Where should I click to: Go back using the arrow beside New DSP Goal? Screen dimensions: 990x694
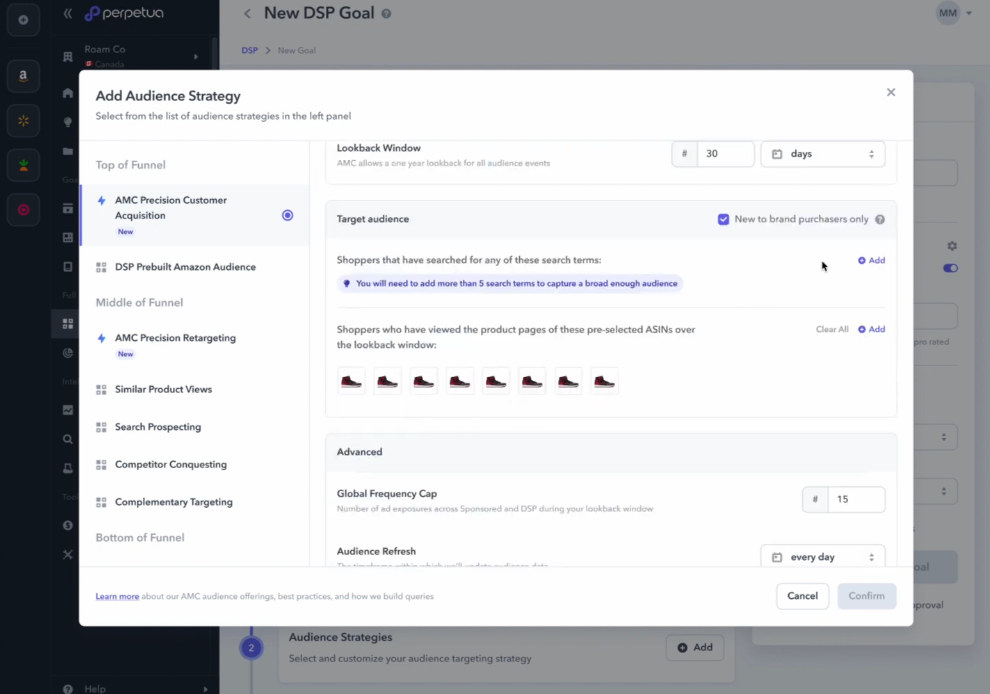point(248,13)
